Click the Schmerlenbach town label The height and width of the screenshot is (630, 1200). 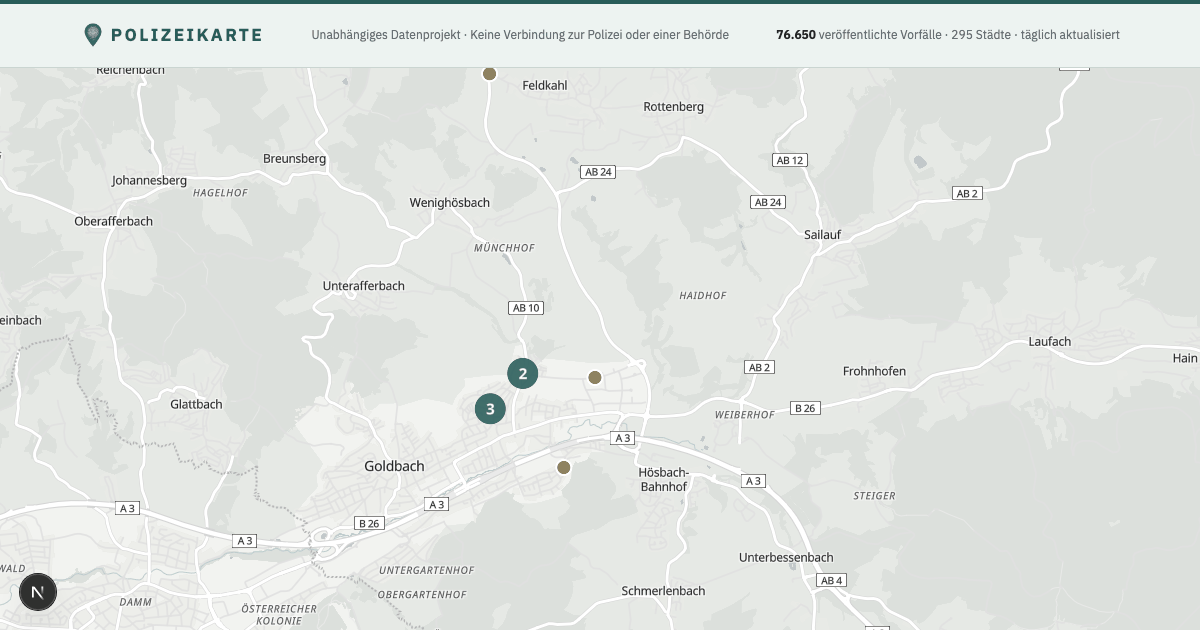click(x=663, y=591)
